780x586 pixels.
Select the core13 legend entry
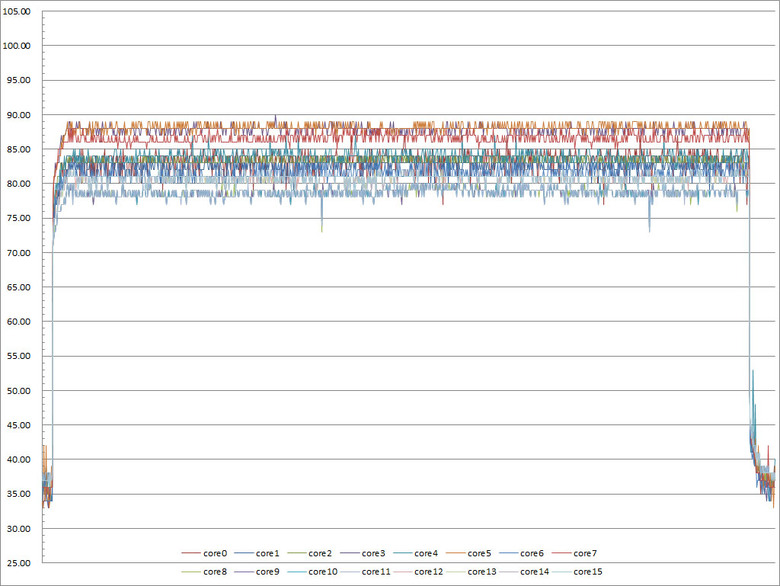coord(471,572)
